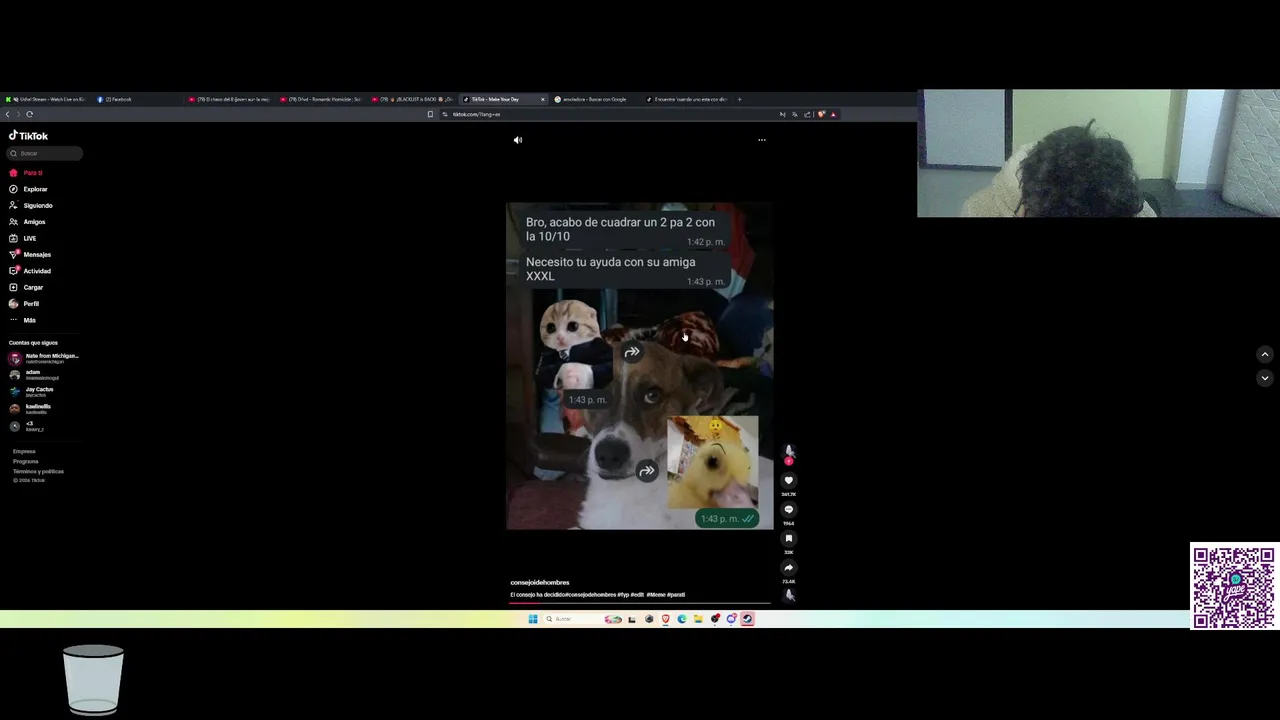The height and width of the screenshot is (720, 1280).
Task: Switch to the Facebook browser tab
Action: click(138, 99)
